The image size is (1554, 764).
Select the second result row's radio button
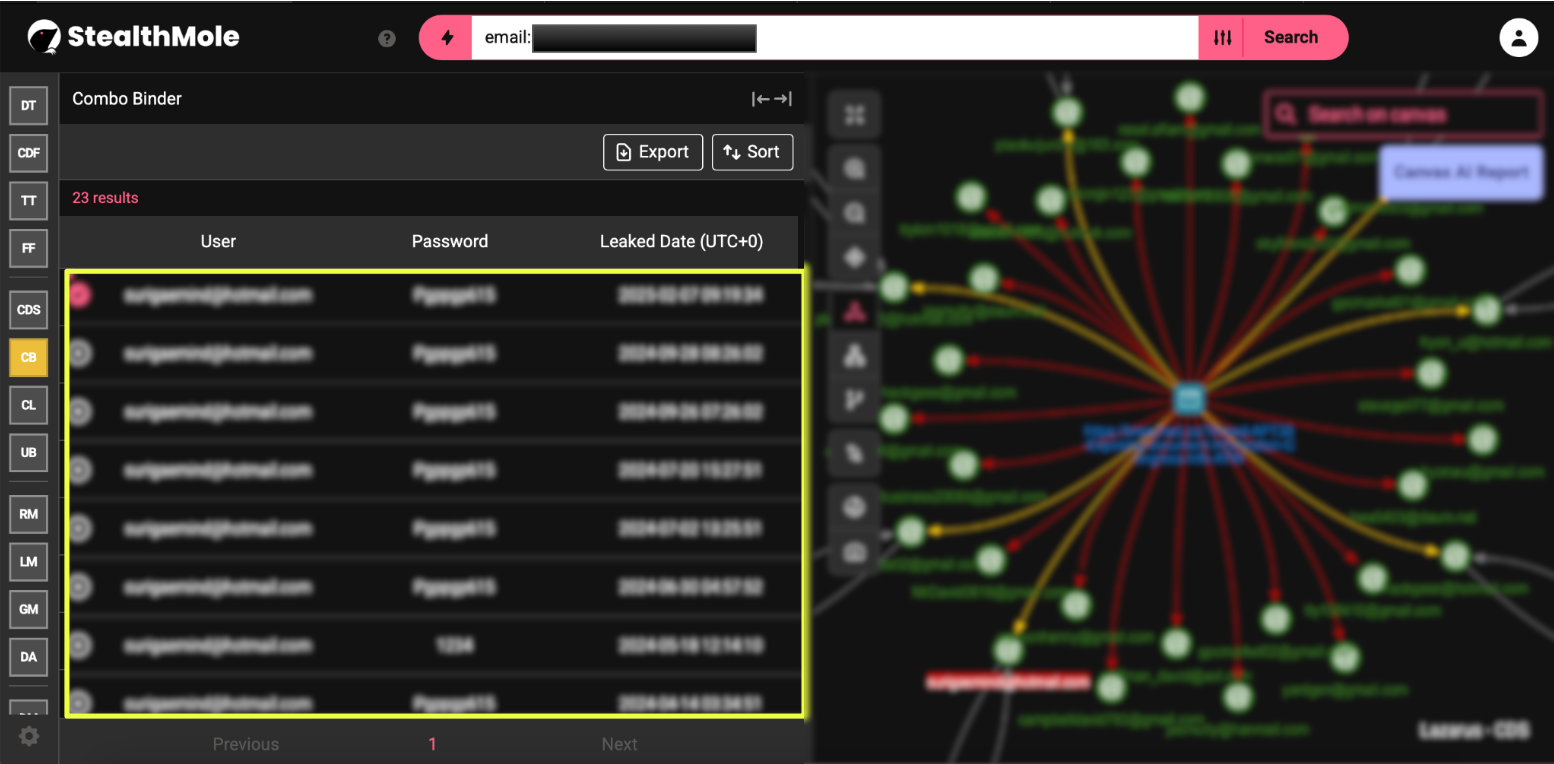click(79, 353)
